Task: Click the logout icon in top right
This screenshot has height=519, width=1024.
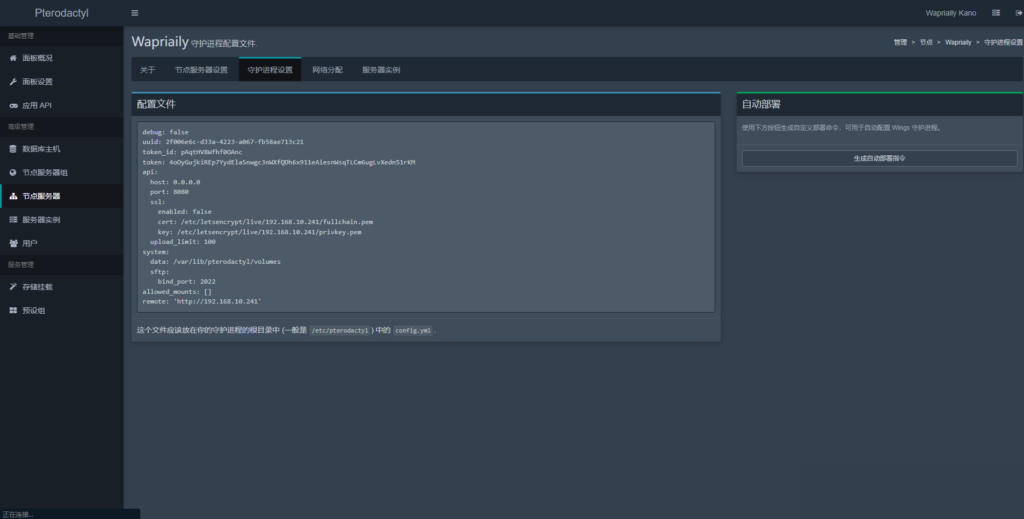Action: [1018, 13]
